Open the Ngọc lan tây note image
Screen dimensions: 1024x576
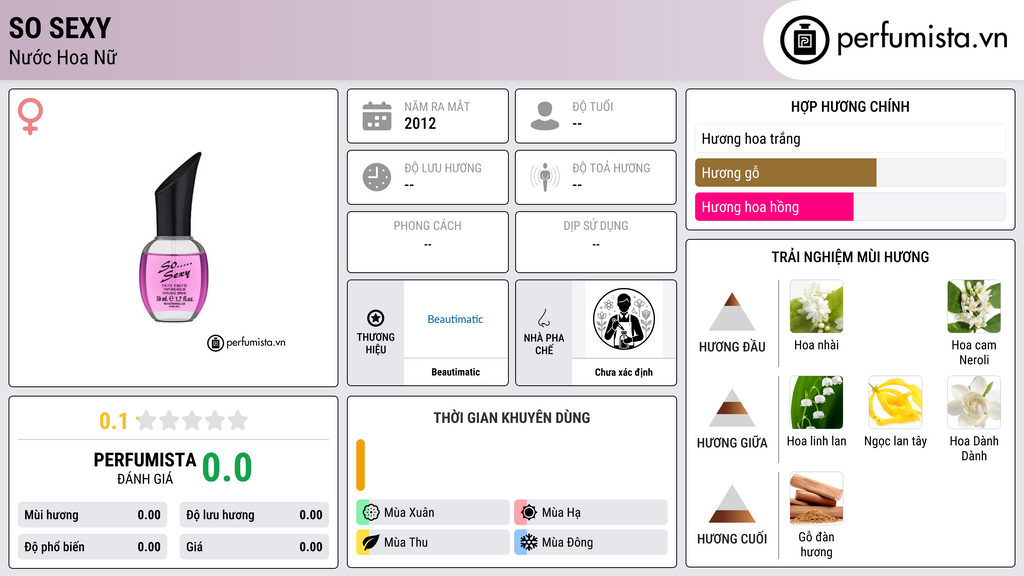pos(895,402)
